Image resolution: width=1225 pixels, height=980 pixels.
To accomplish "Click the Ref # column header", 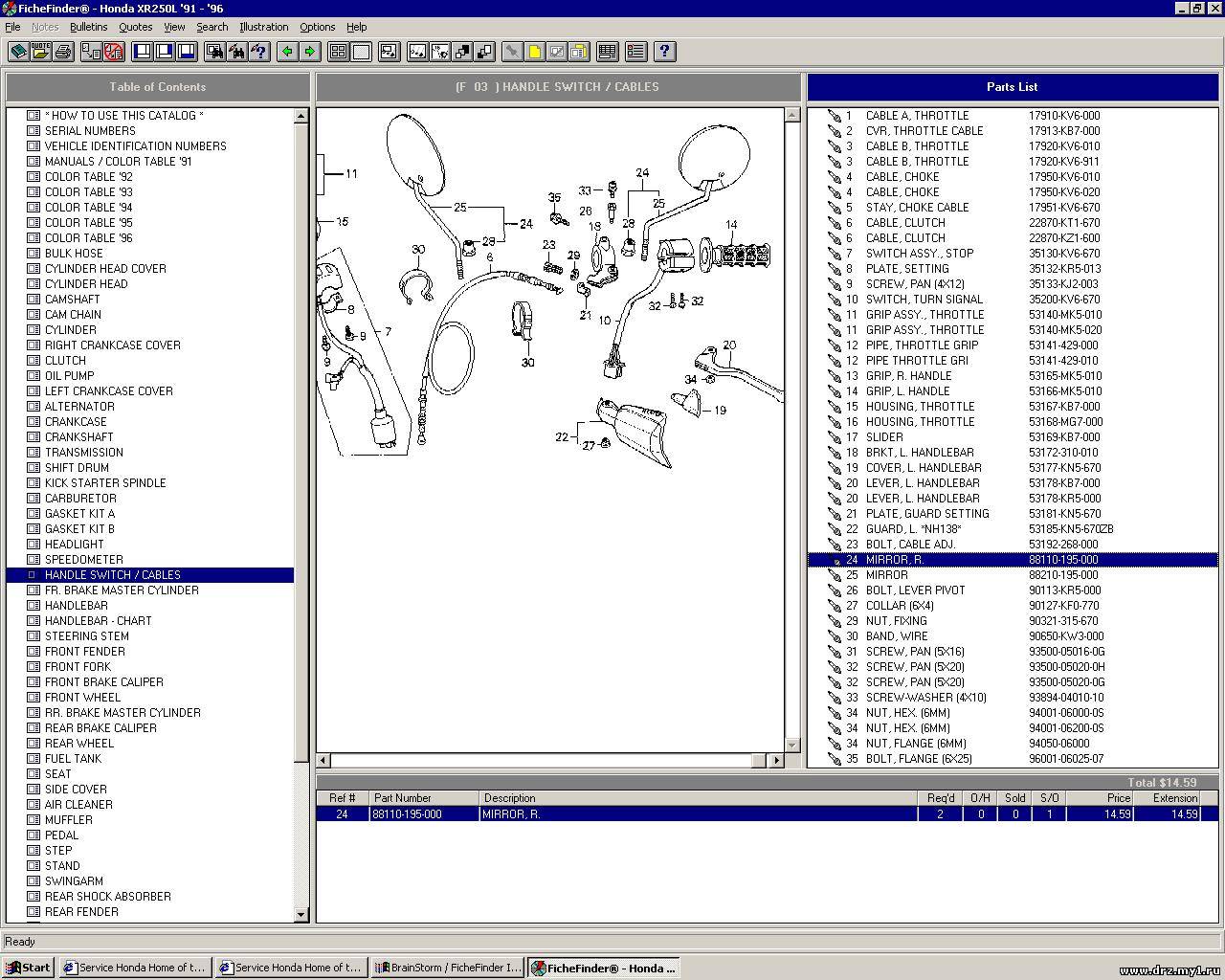I will click(343, 798).
